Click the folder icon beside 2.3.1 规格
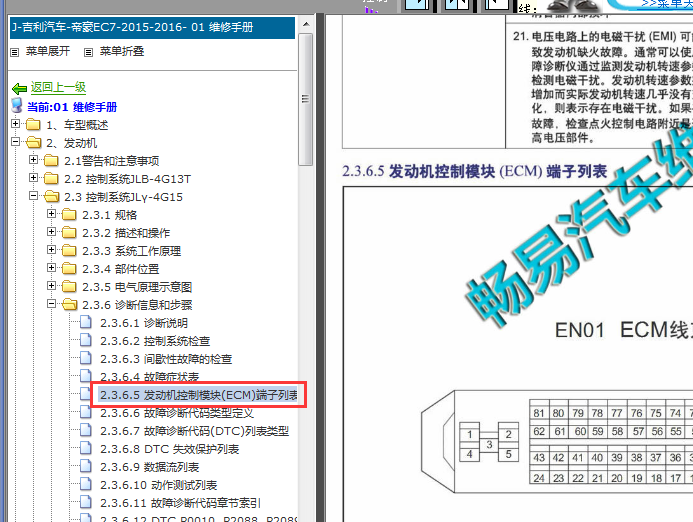This screenshot has height=522, width=693. pos(69,215)
